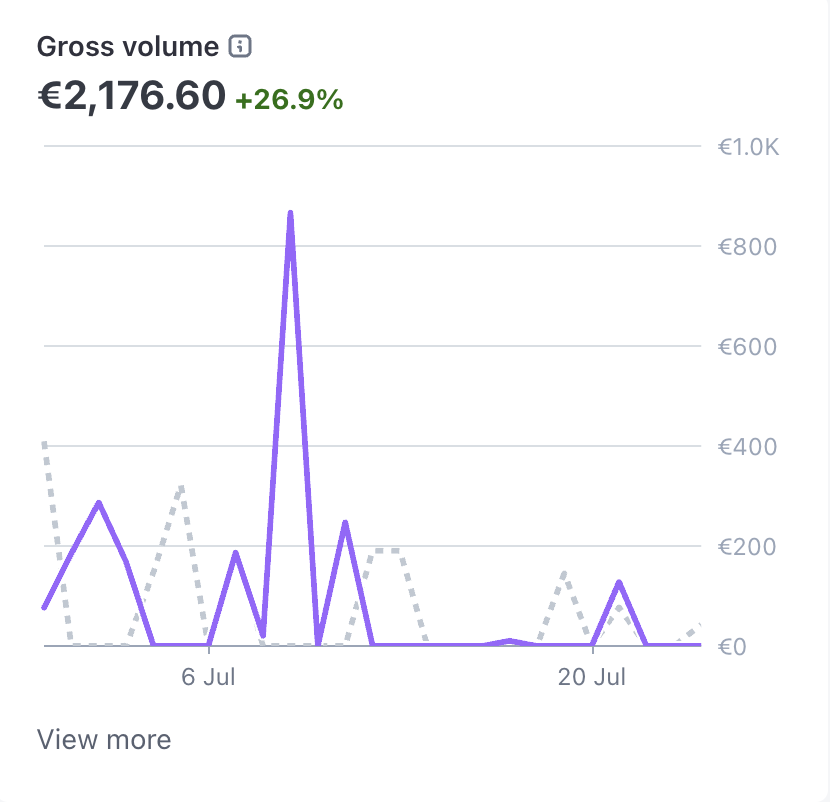Toggle the previous period dashed line
Image resolution: width=830 pixels, height=802 pixels.
coord(179,487)
